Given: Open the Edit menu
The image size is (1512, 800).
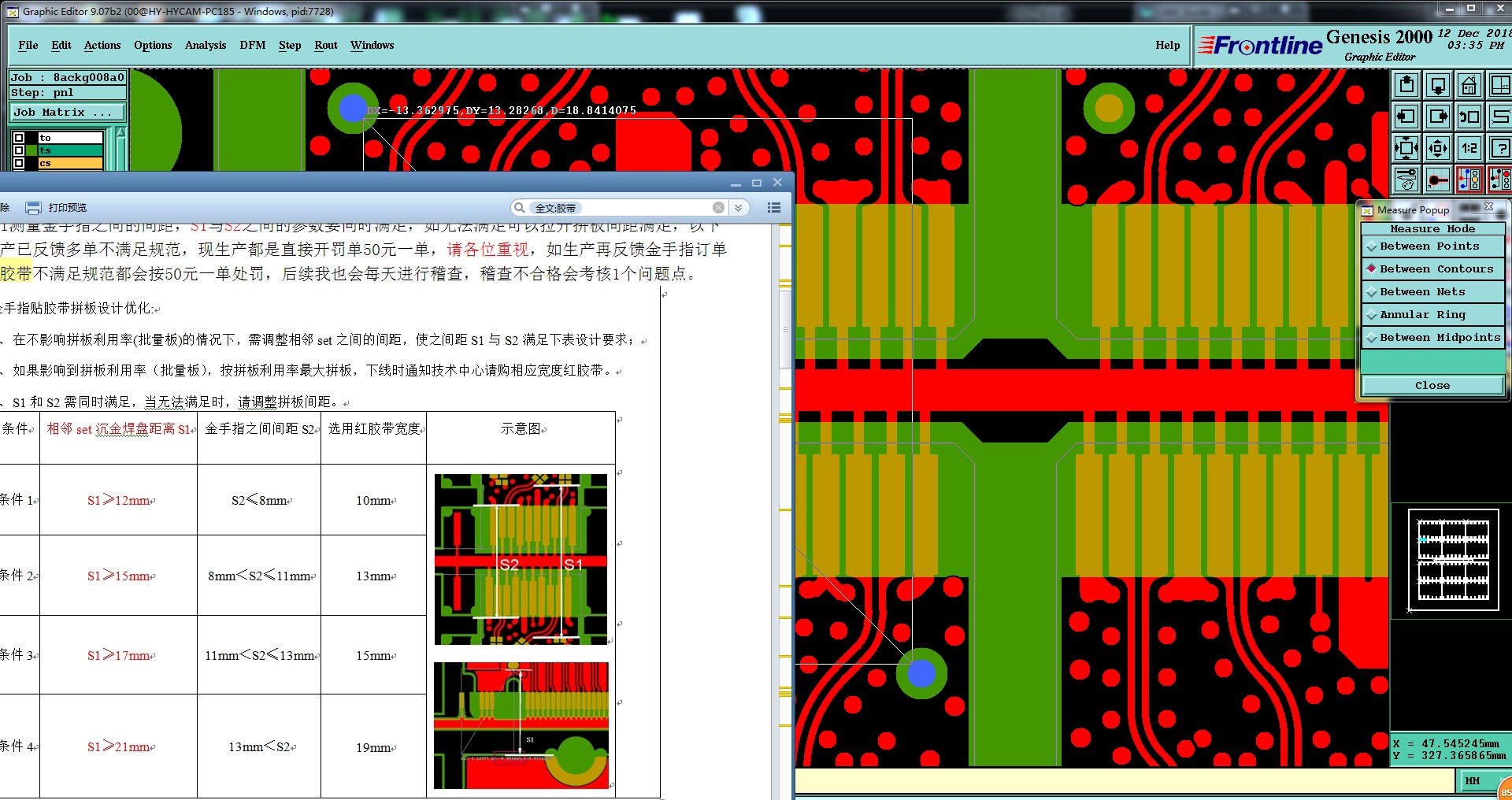Looking at the screenshot, I should pos(61,45).
